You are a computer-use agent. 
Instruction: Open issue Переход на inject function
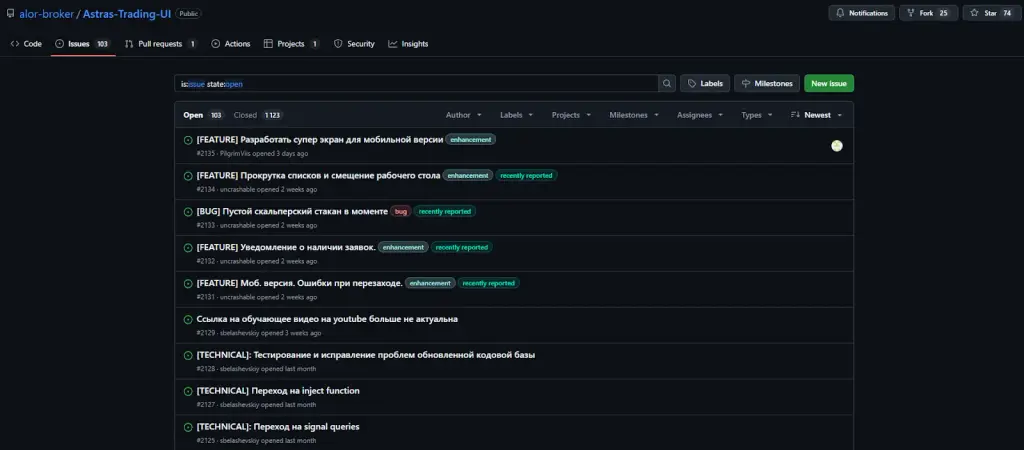tap(278, 391)
